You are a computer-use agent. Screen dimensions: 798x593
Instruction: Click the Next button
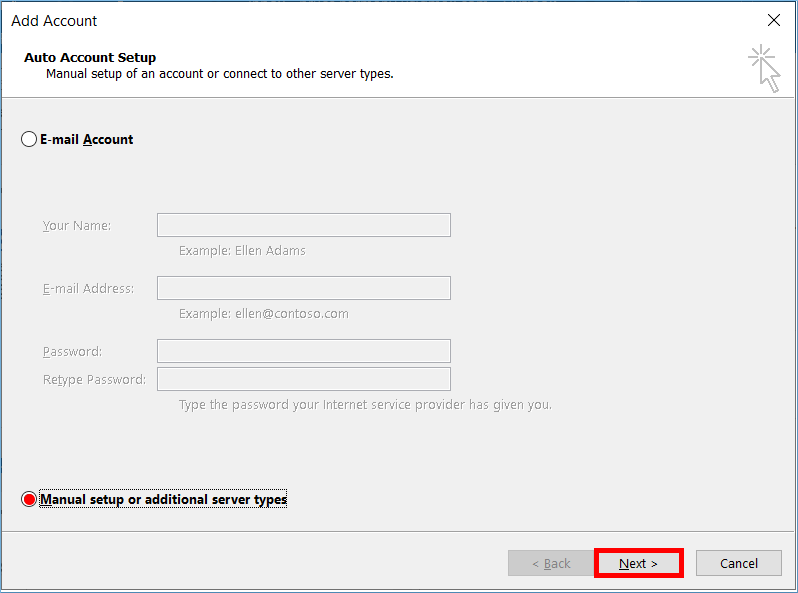[x=639, y=563]
